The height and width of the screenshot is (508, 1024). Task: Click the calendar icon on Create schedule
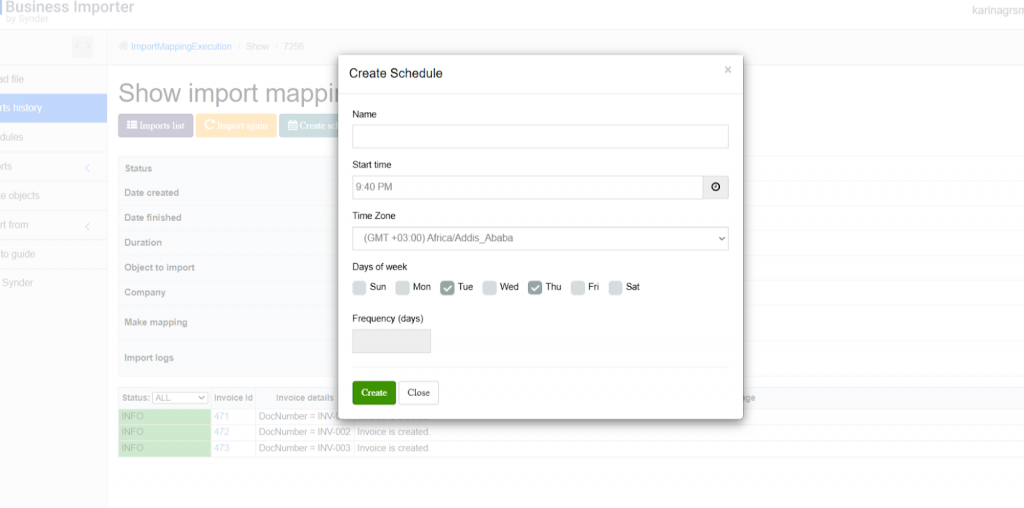(292, 126)
